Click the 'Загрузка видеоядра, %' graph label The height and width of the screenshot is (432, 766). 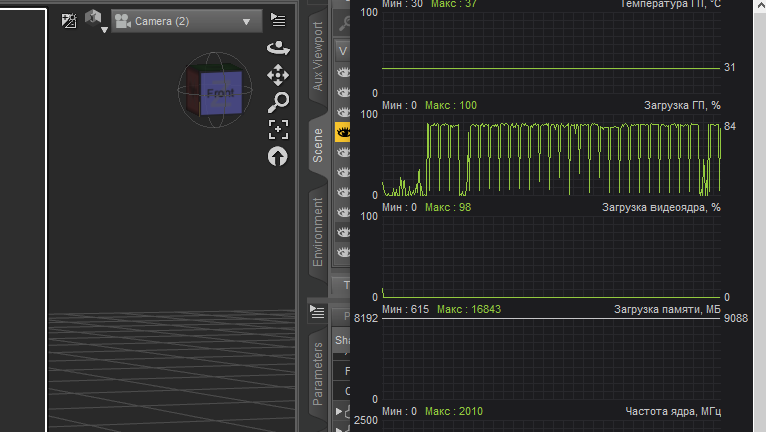(x=661, y=207)
